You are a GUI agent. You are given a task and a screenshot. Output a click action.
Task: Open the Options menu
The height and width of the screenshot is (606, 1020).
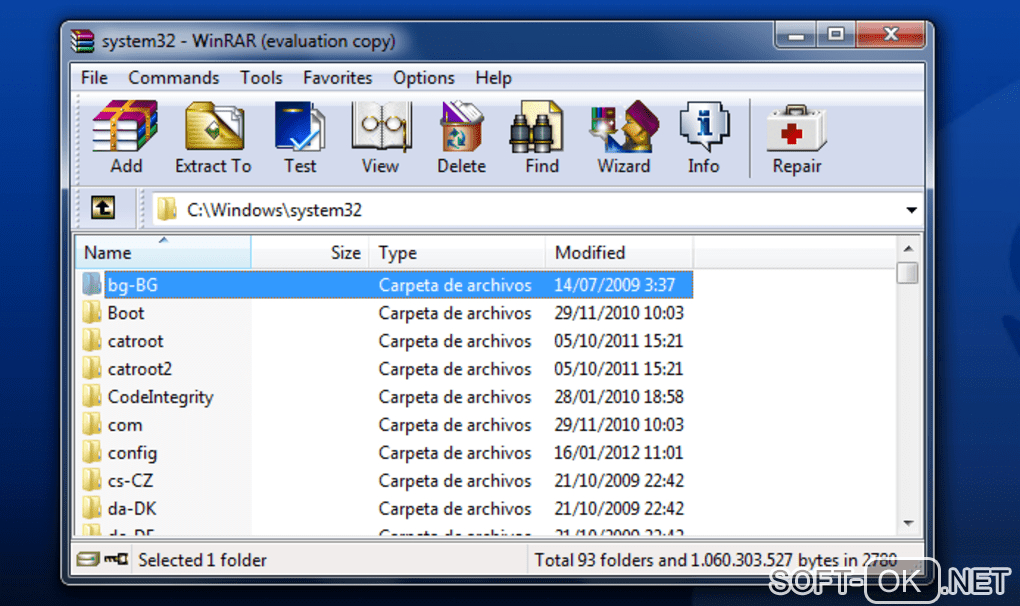click(423, 77)
